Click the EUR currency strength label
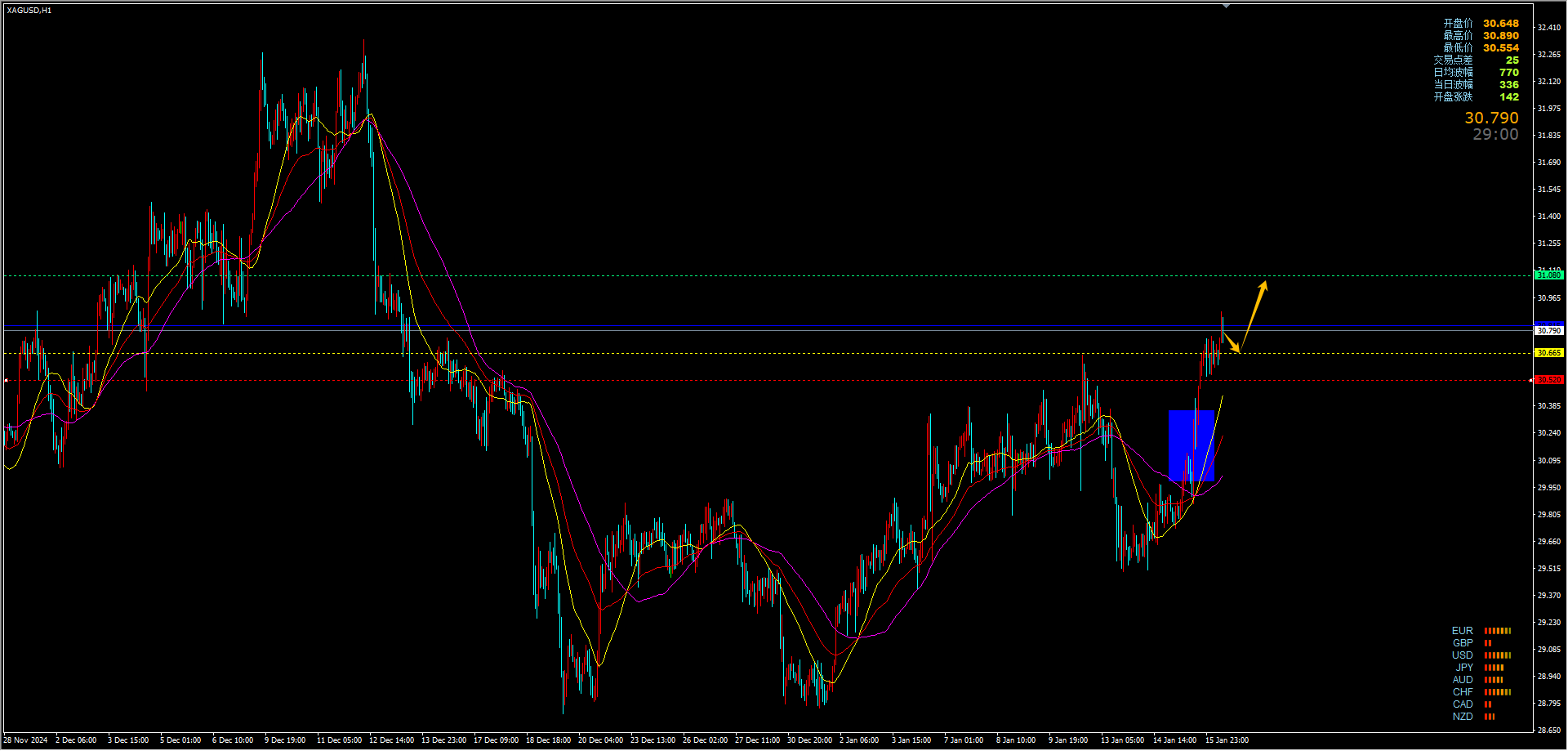Image resolution: width=1568 pixels, height=751 pixels. click(x=1462, y=631)
